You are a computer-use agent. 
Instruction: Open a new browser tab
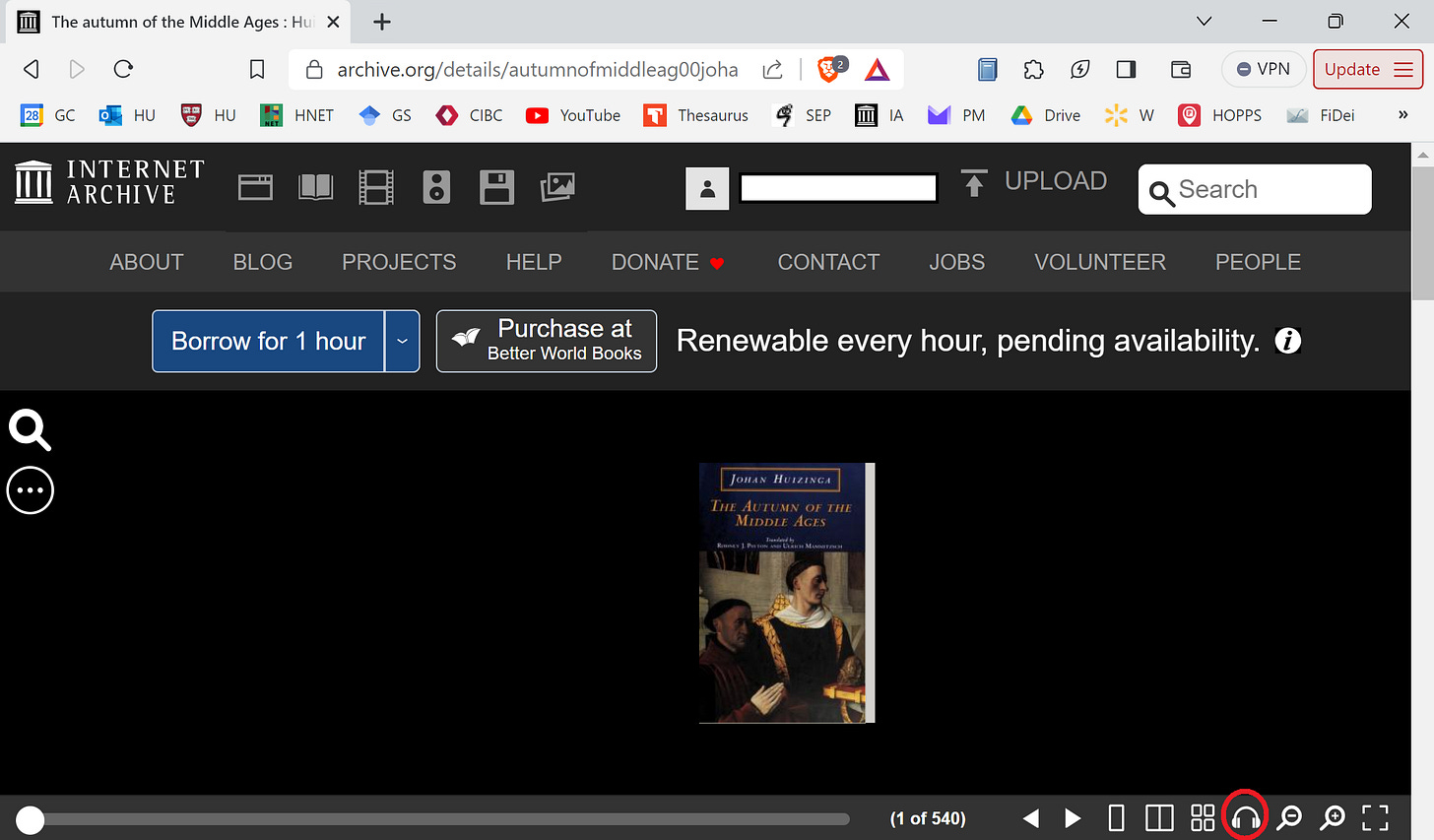pos(382,22)
